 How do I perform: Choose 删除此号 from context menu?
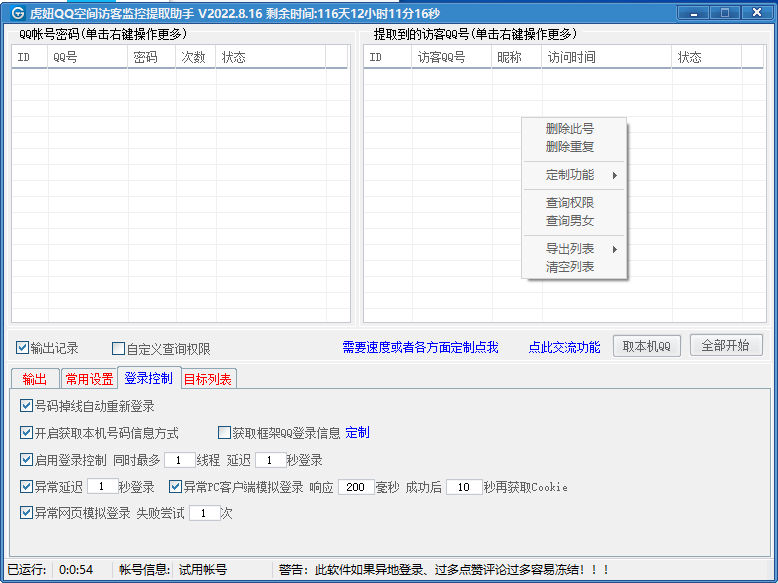[x=574, y=129]
